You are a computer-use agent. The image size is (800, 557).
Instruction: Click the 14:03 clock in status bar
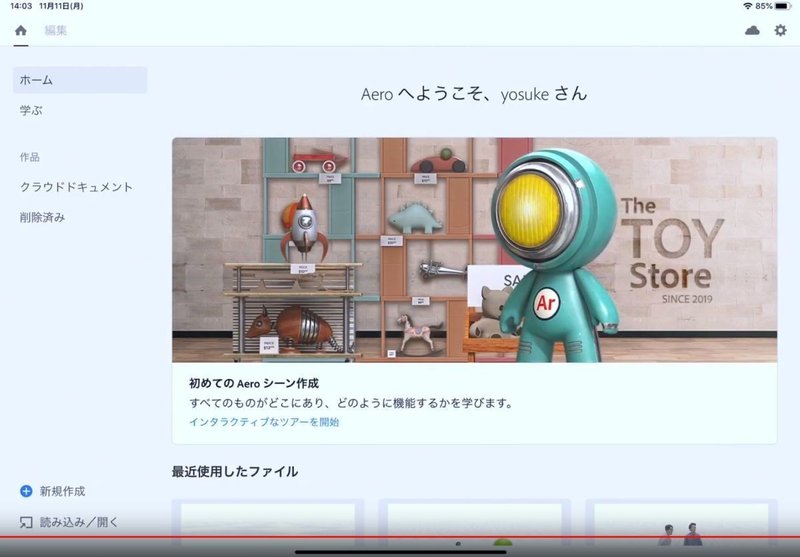[x=21, y=6]
